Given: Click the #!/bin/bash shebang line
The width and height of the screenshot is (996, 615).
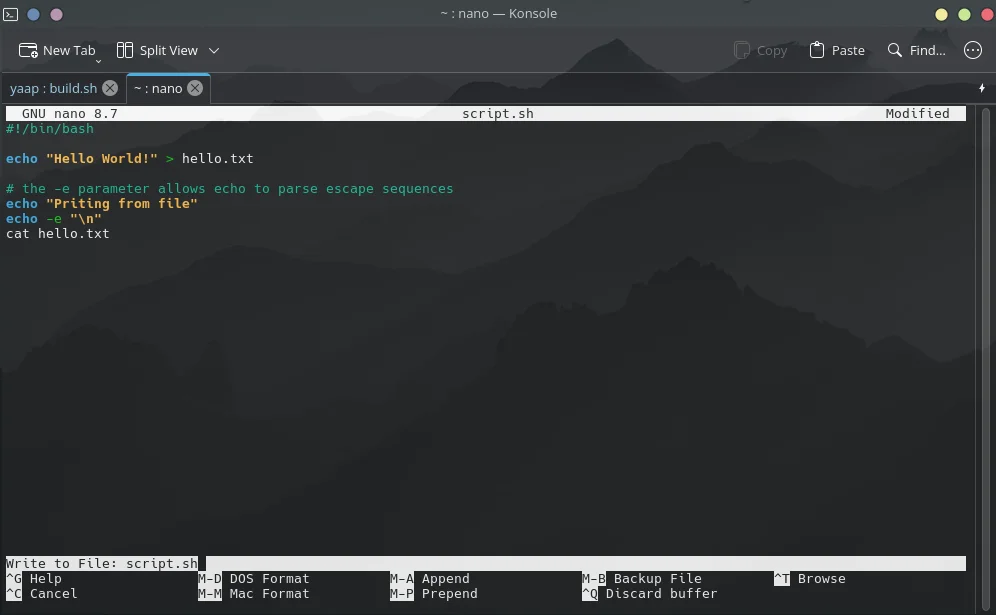Looking at the screenshot, I should click(50, 129).
